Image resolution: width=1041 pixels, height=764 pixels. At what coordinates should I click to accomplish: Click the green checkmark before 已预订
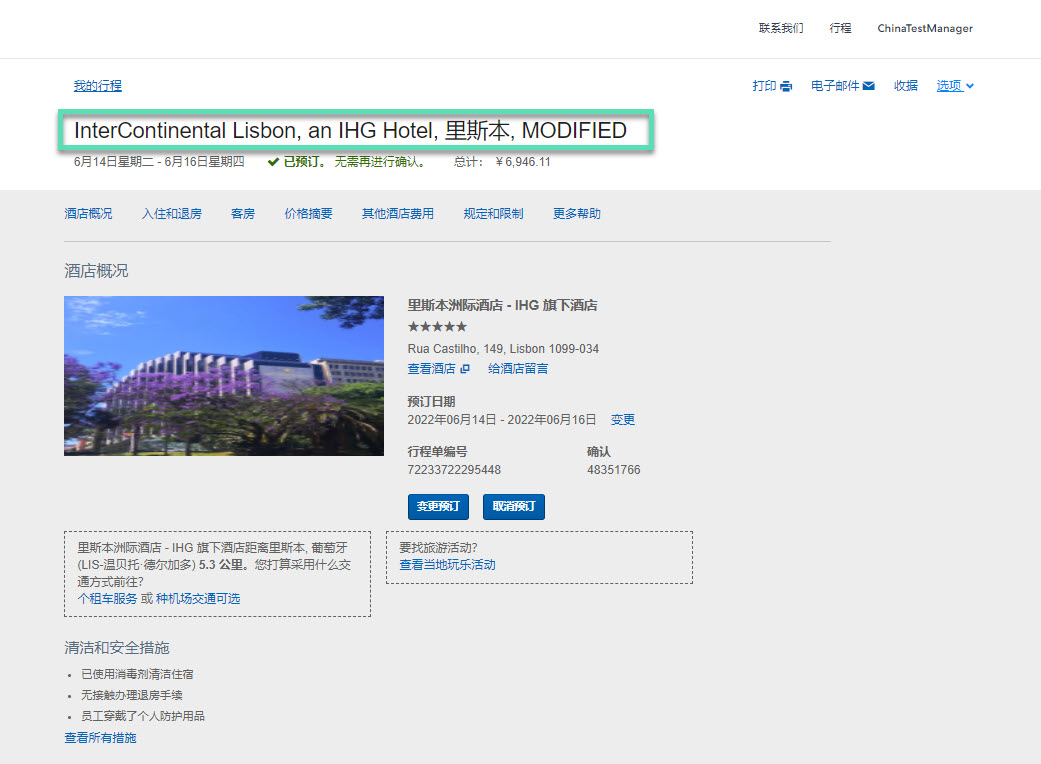click(273, 162)
